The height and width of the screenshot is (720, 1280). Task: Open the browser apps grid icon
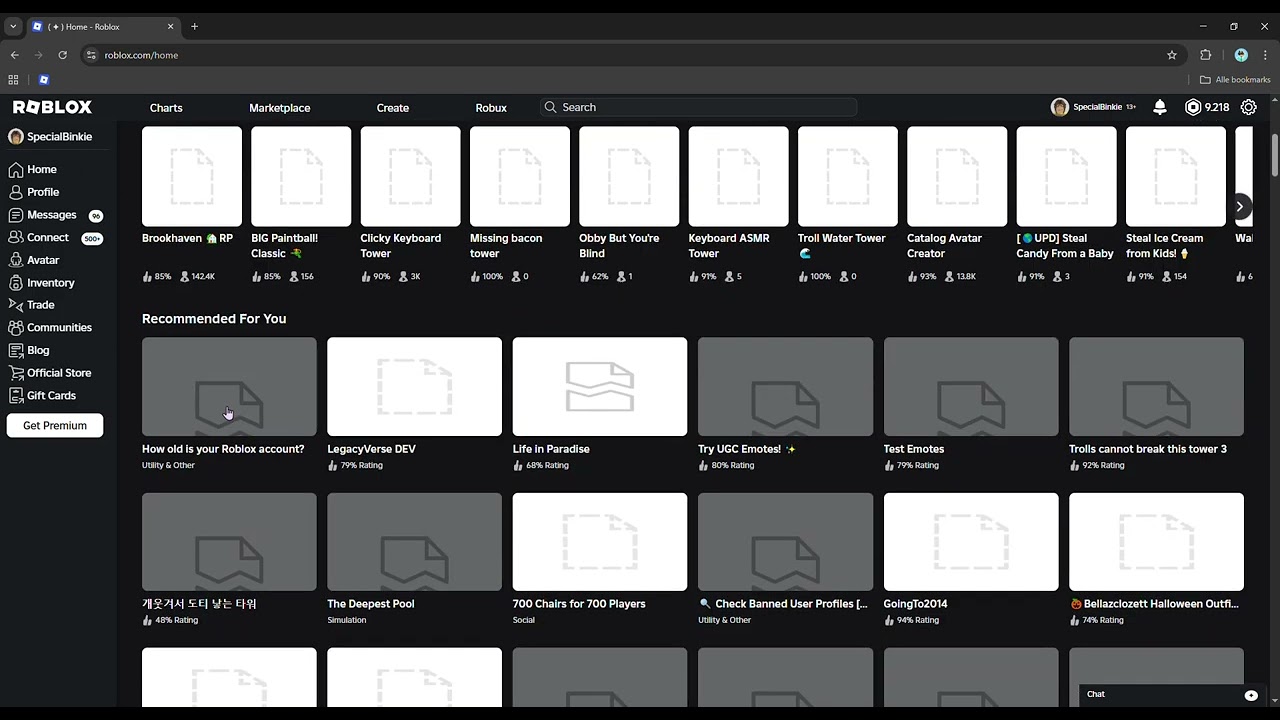pos(13,80)
